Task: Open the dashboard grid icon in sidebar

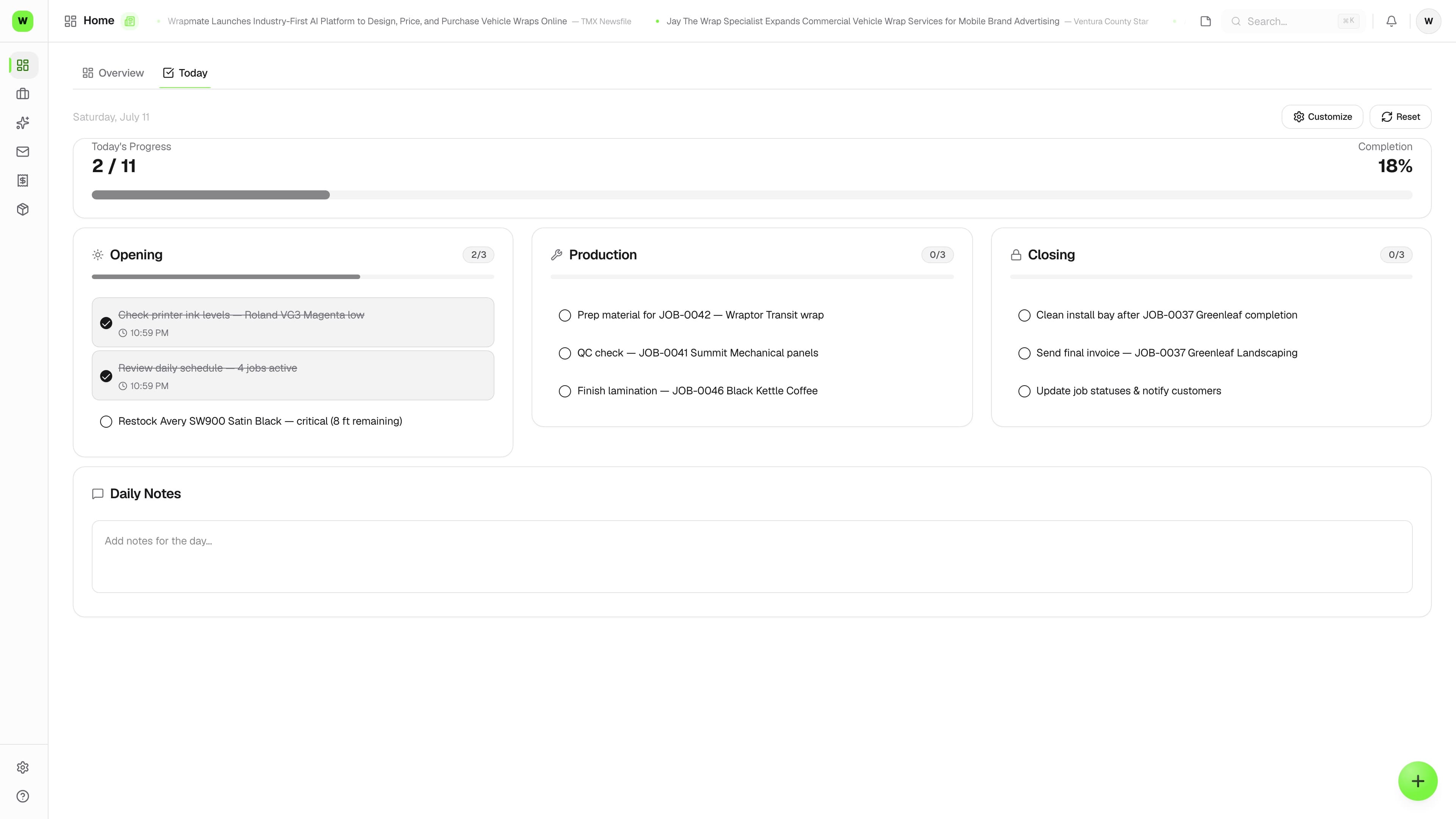Action: coord(23,66)
